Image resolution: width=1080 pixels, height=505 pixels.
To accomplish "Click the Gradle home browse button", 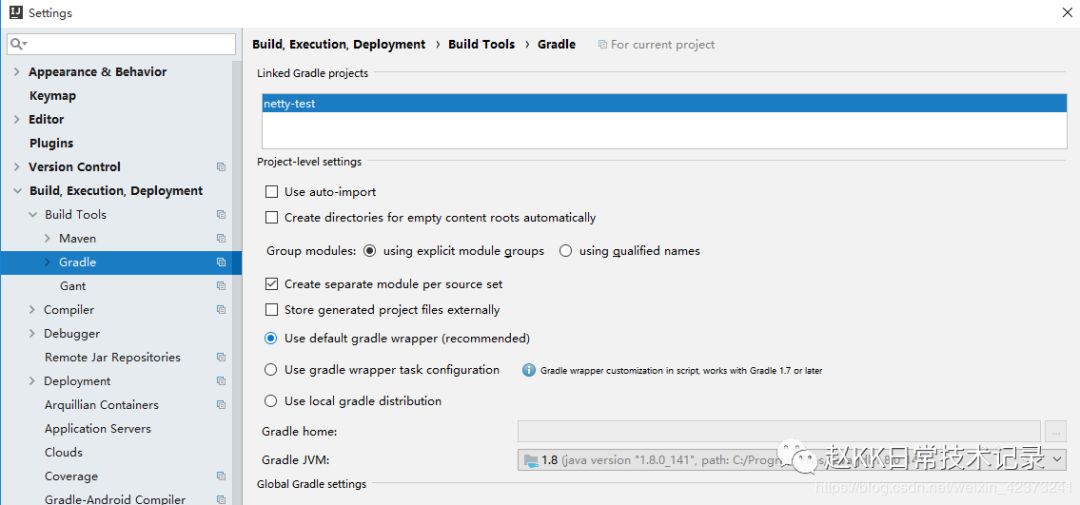I will pos(1056,431).
